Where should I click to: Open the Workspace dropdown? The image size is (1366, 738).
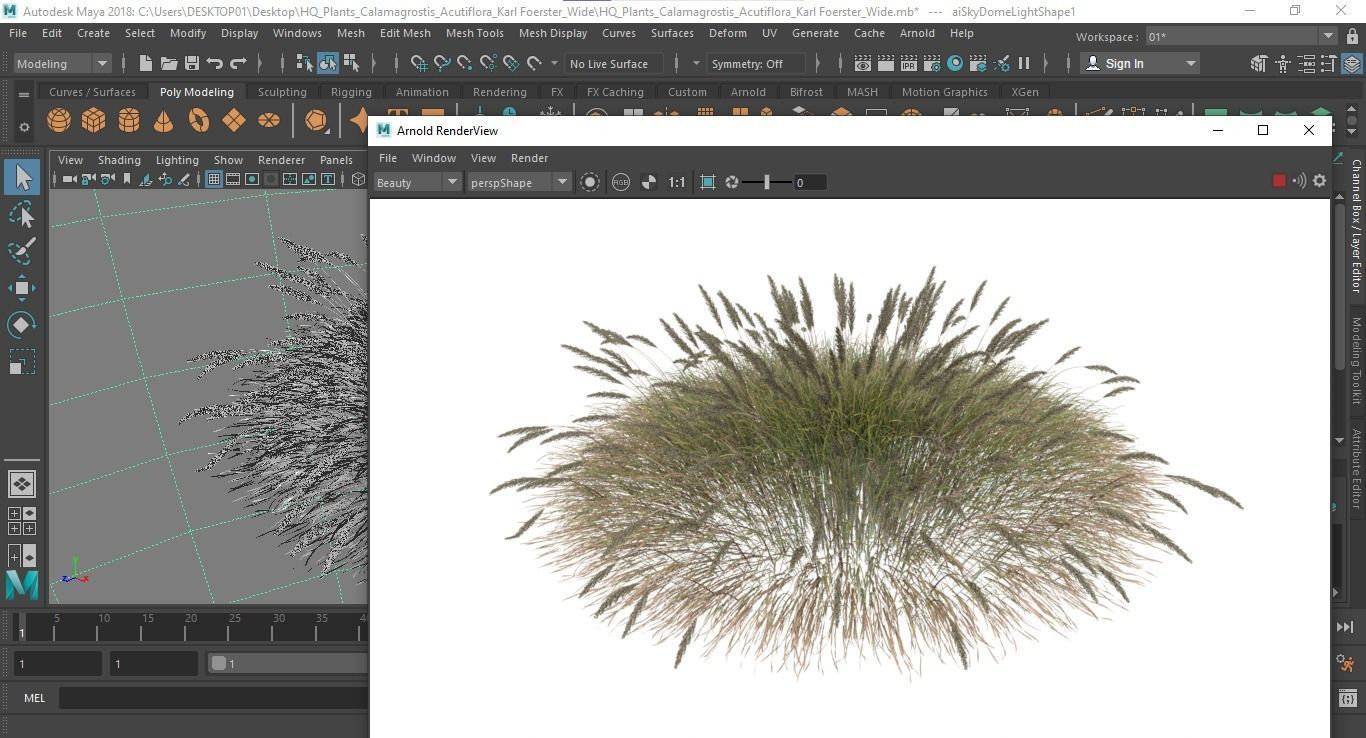point(1240,36)
